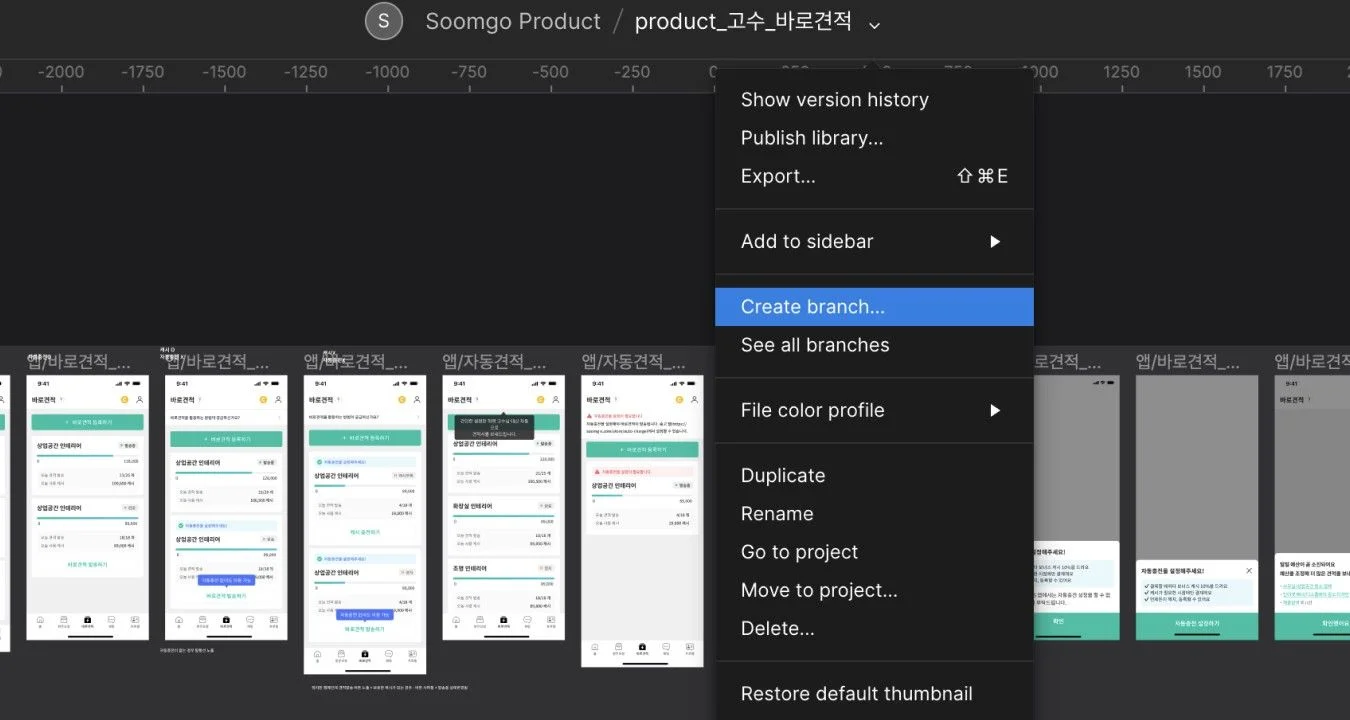
Task: Select Show version history
Action: (834, 100)
